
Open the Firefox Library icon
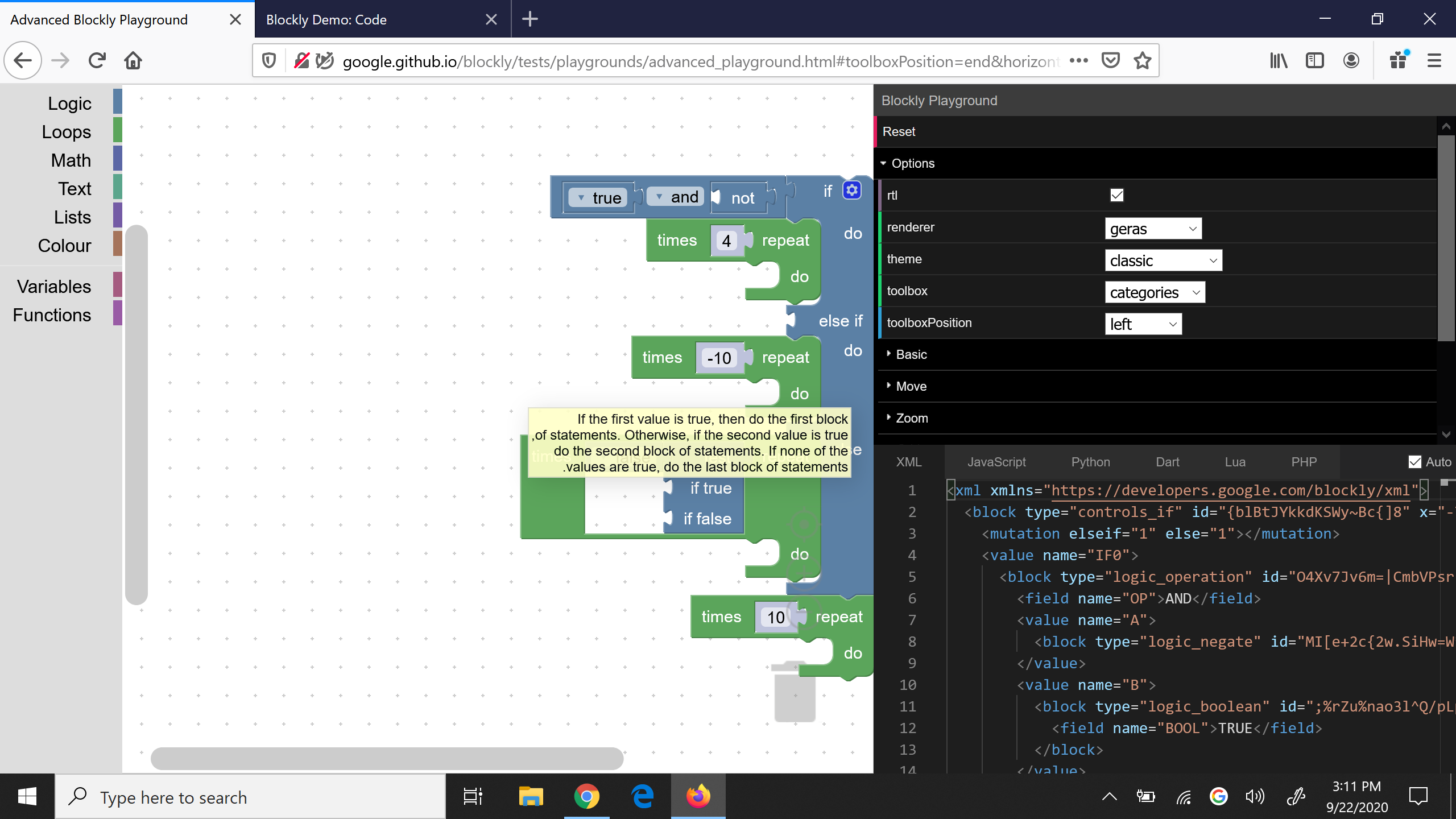(x=1278, y=60)
